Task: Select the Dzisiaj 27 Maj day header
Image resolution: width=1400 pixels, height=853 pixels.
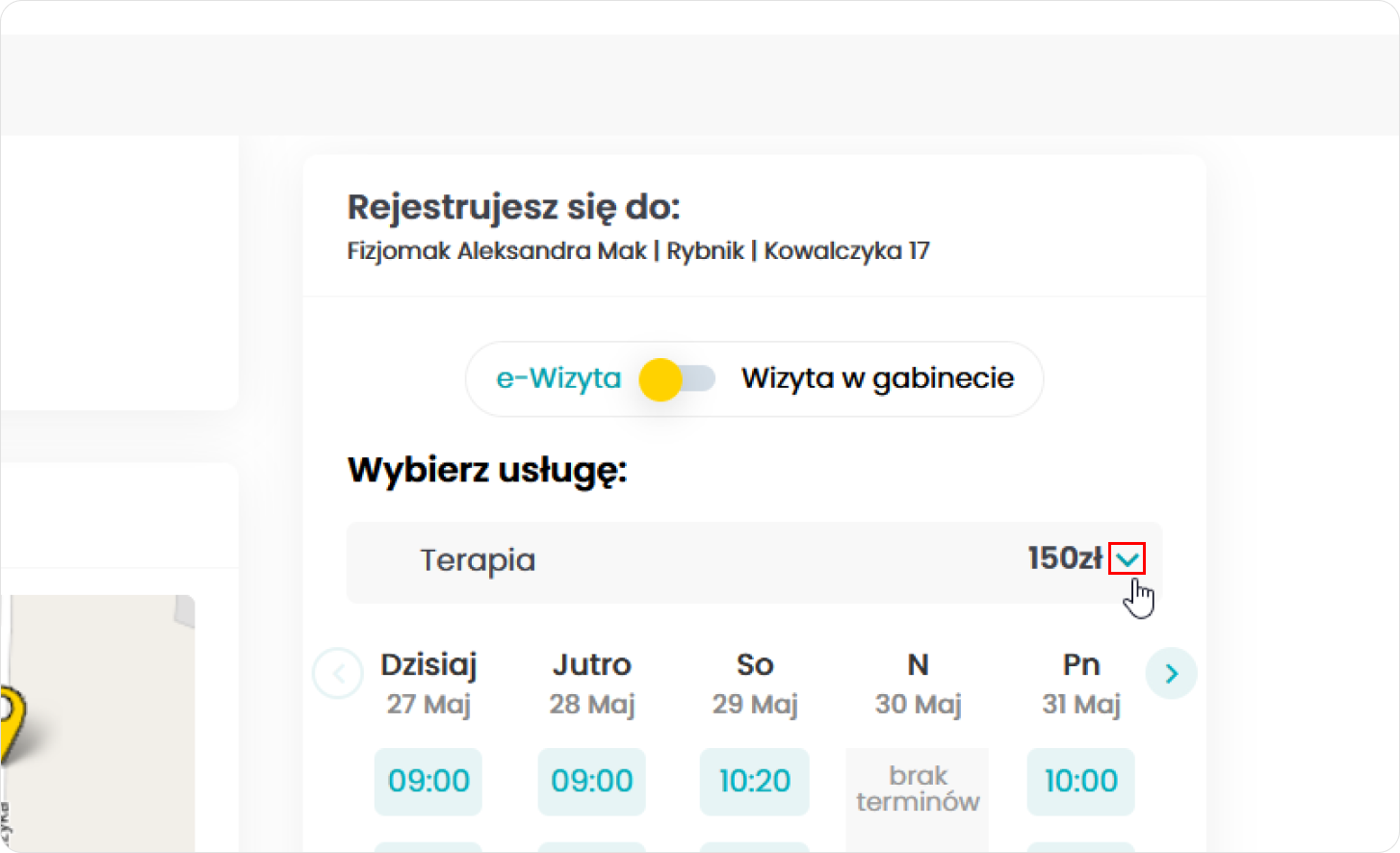Action: 428,684
